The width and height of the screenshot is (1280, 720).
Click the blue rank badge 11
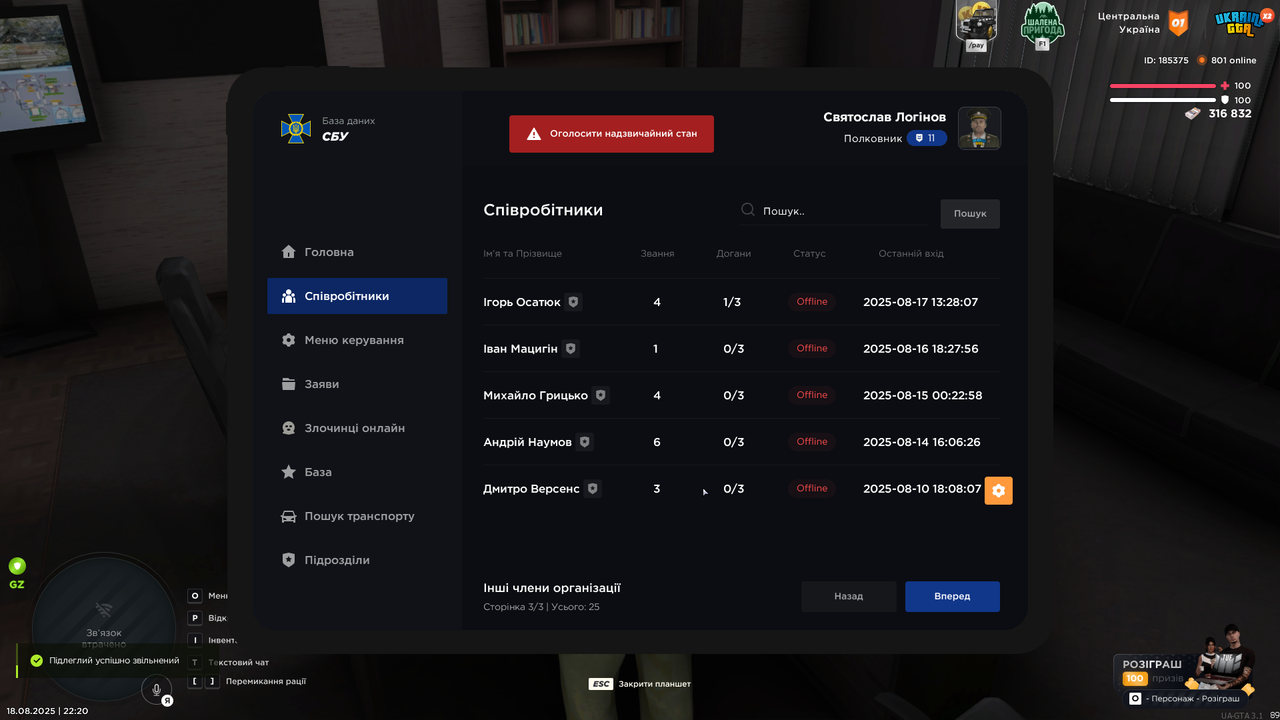point(926,138)
